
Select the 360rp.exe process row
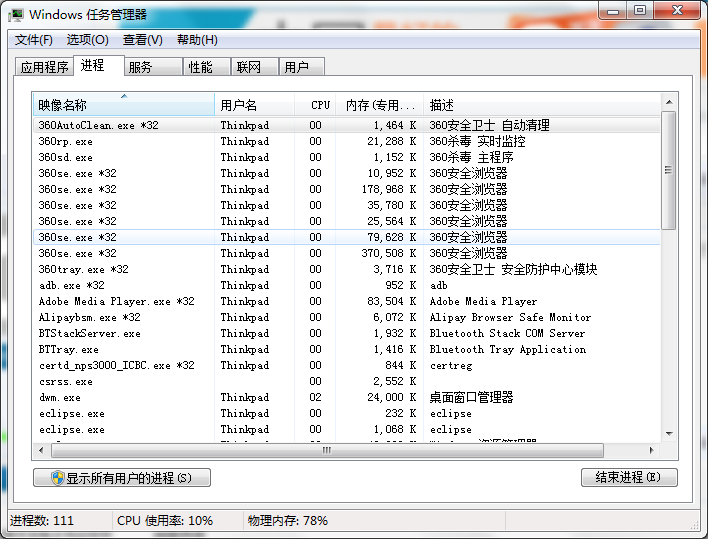[347, 141]
